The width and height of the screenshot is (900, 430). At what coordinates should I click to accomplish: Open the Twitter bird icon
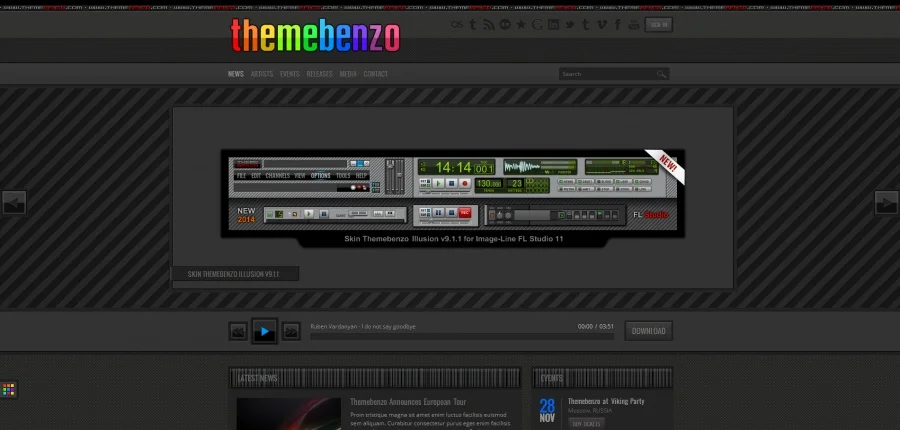[569, 25]
